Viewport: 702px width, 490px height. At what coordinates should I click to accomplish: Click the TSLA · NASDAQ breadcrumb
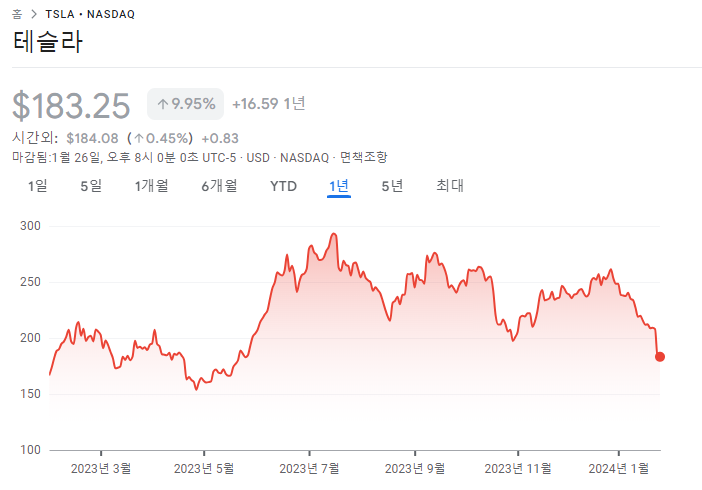pyautogui.click(x=90, y=14)
